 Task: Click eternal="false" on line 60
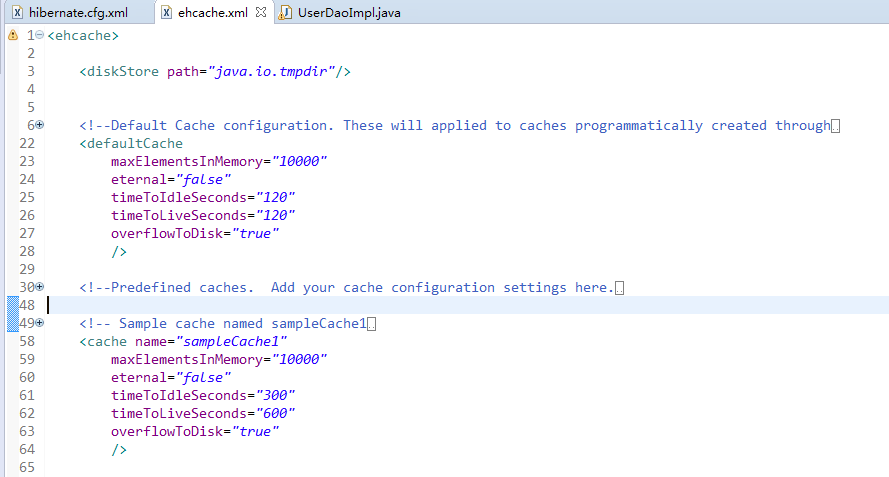tap(171, 378)
